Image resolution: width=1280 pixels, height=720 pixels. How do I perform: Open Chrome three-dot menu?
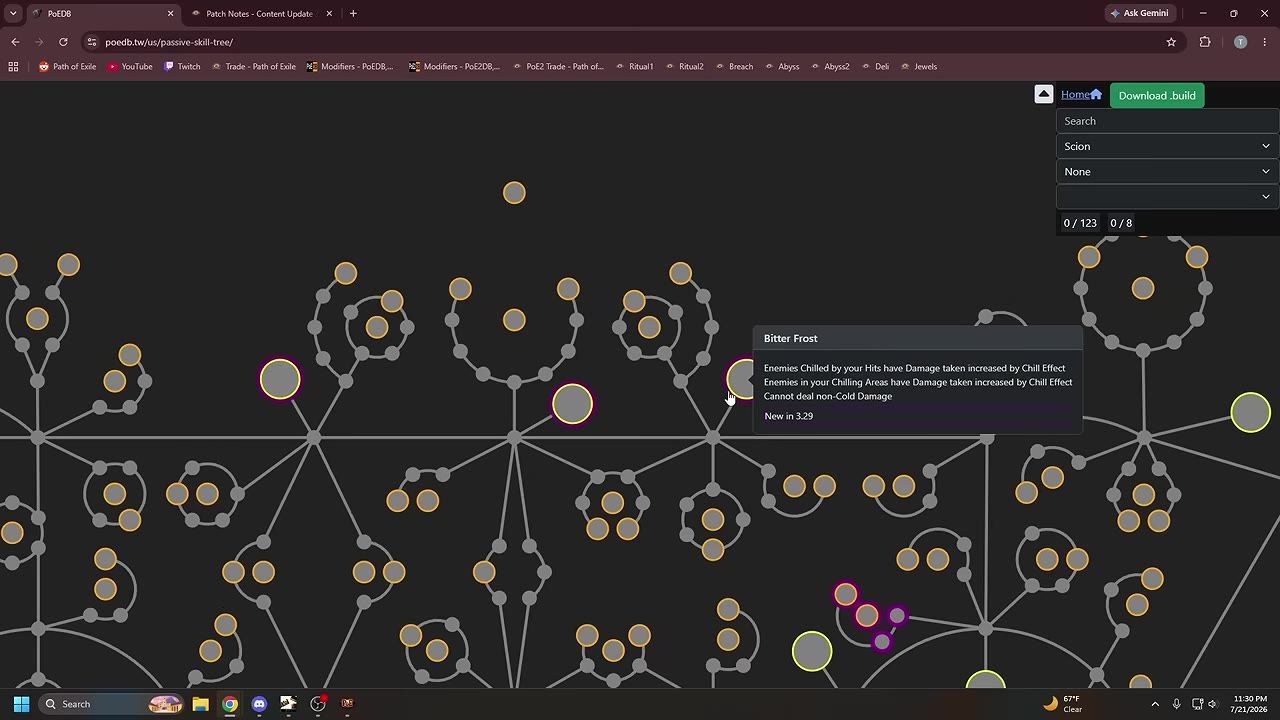[x=1265, y=42]
